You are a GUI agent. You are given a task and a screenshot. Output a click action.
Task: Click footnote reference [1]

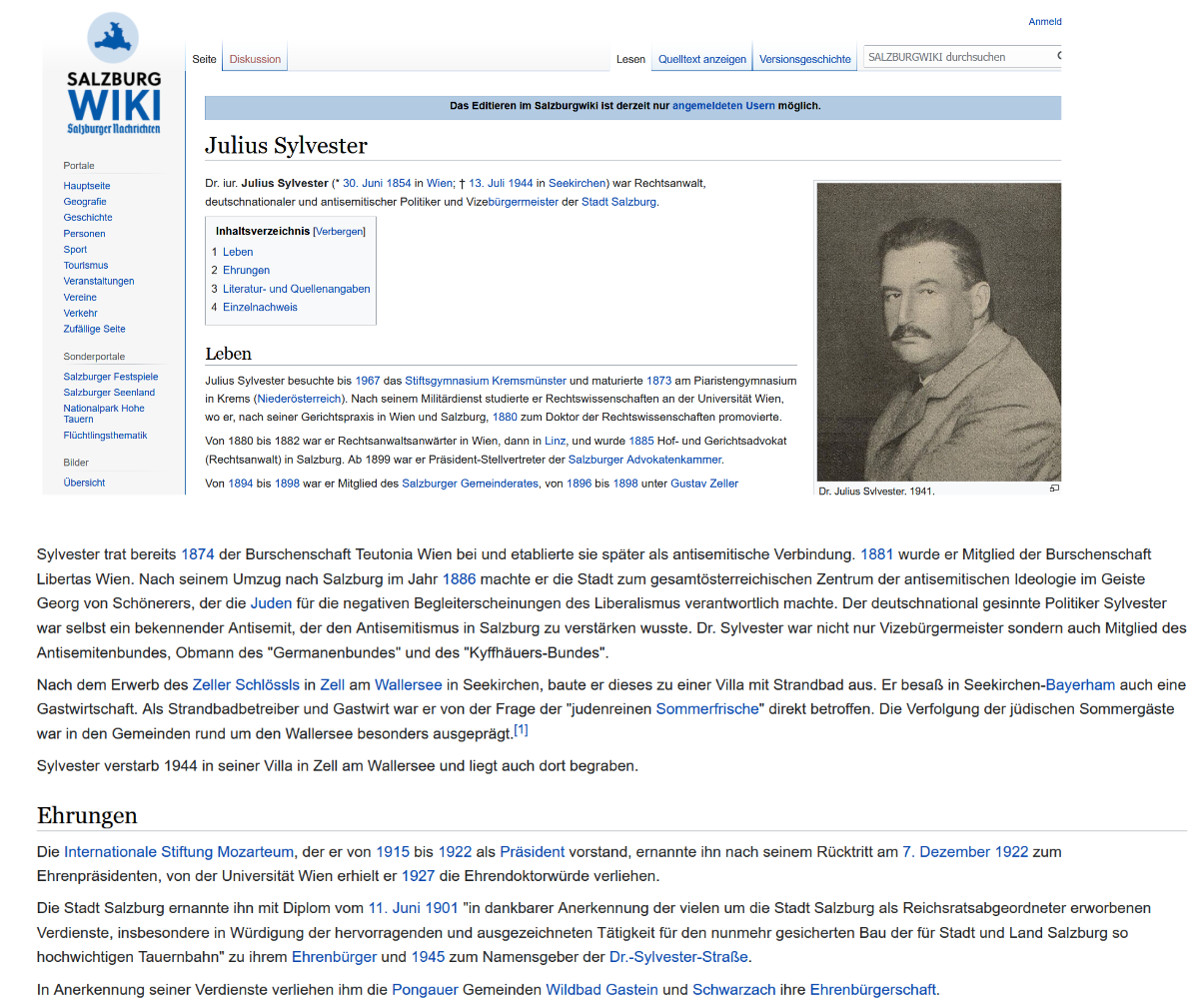[x=521, y=730]
